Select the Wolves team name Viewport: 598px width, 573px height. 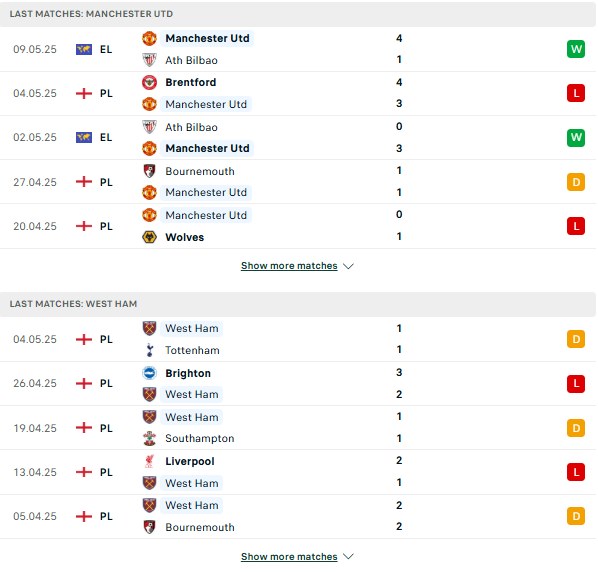pos(185,237)
